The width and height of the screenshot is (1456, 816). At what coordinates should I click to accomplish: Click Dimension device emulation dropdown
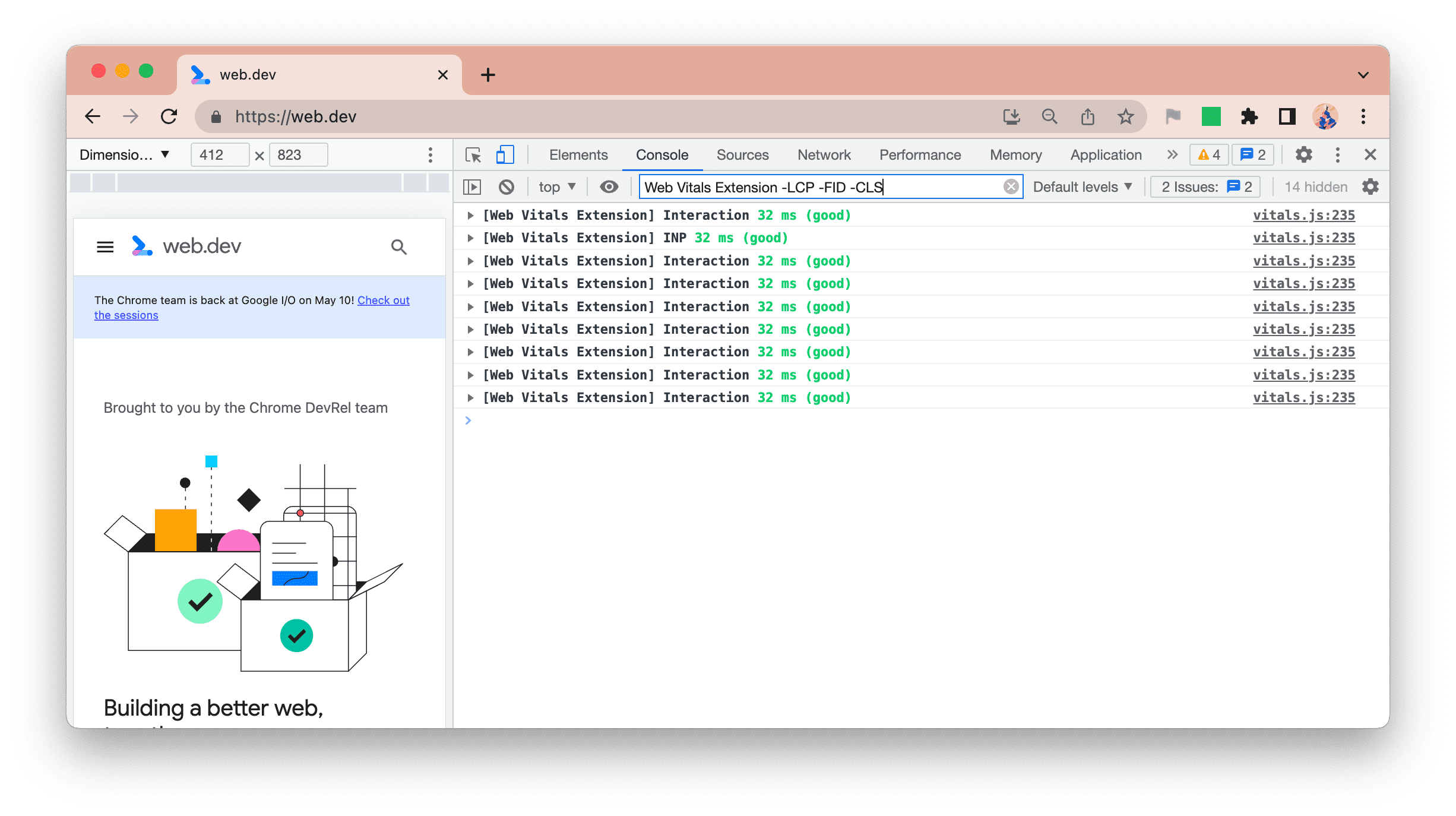[126, 155]
